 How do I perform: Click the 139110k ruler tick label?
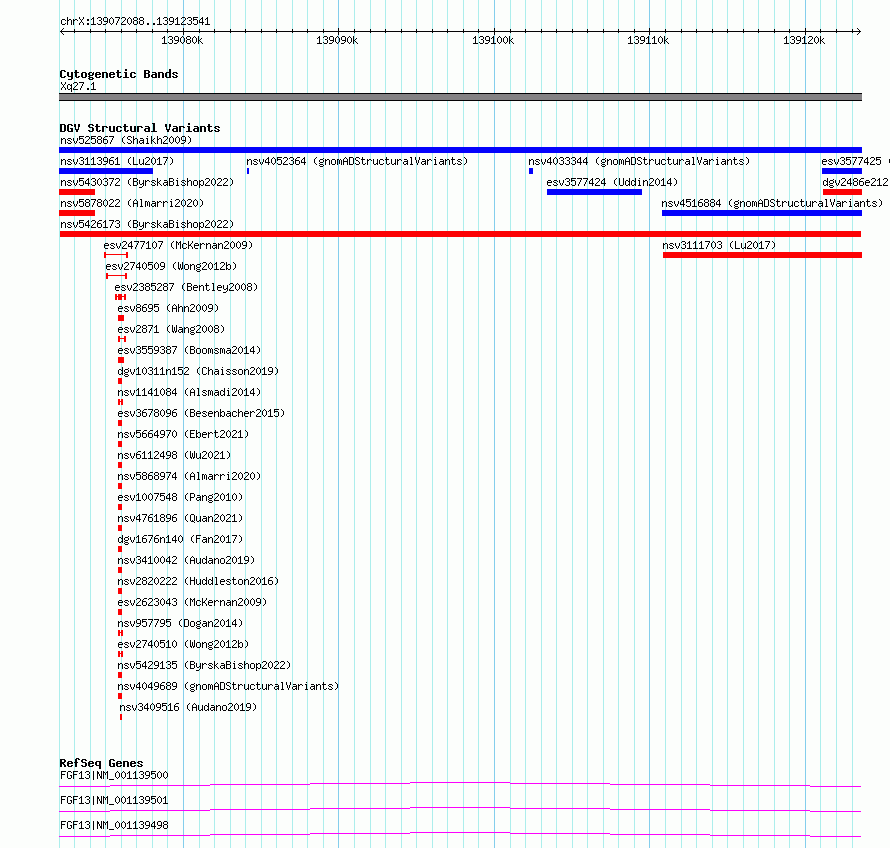(x=648, y=40)
